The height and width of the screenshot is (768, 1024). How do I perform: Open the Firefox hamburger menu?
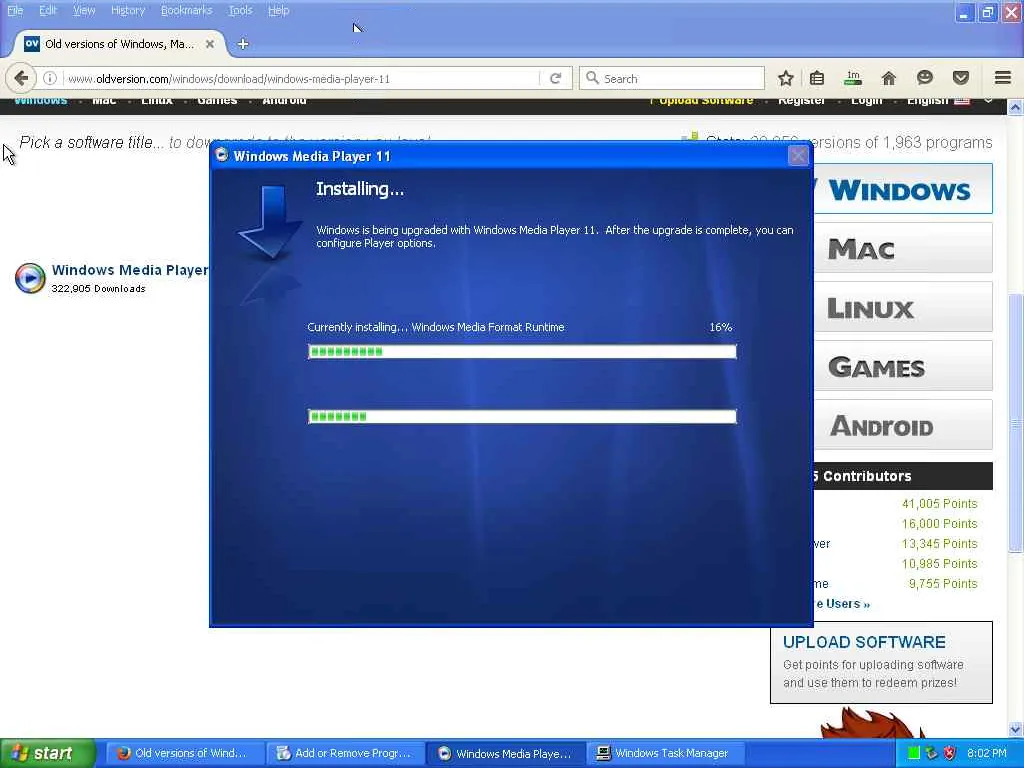point(1003,78)
